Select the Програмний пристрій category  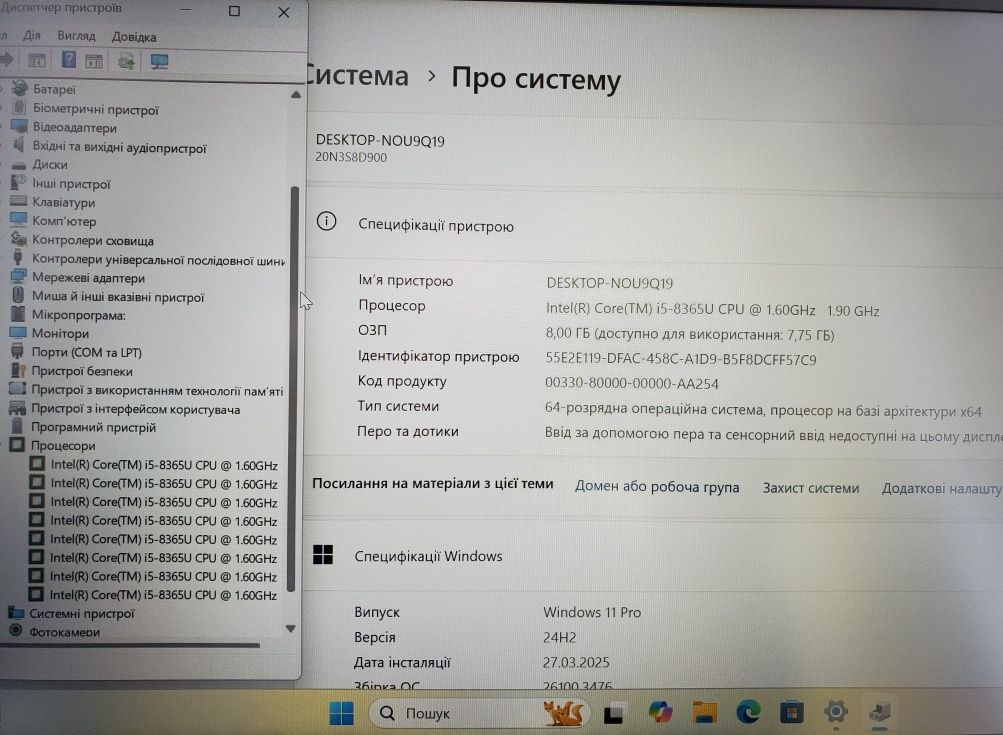point(93,427)
